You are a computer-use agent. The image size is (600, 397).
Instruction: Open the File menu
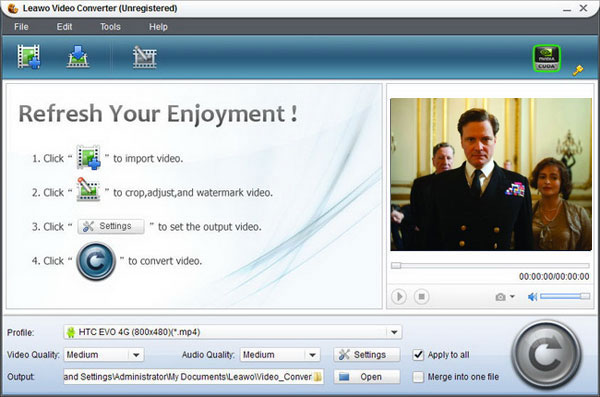click(x=21, y=27)
